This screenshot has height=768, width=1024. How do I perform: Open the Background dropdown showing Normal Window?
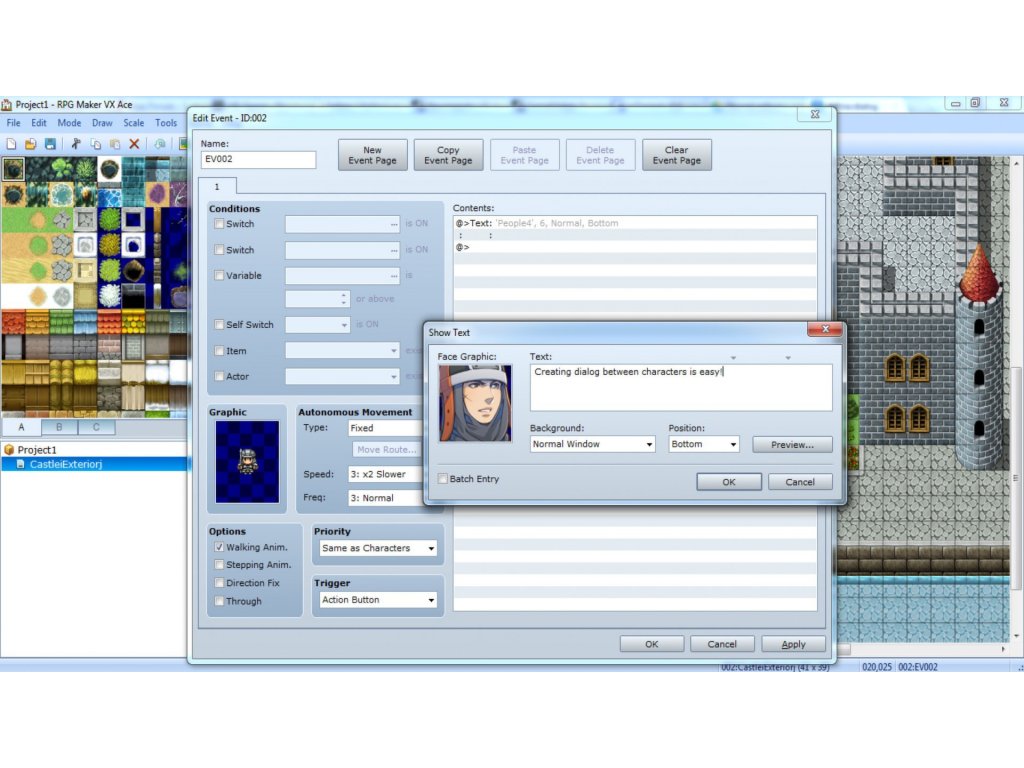(592, 444)
